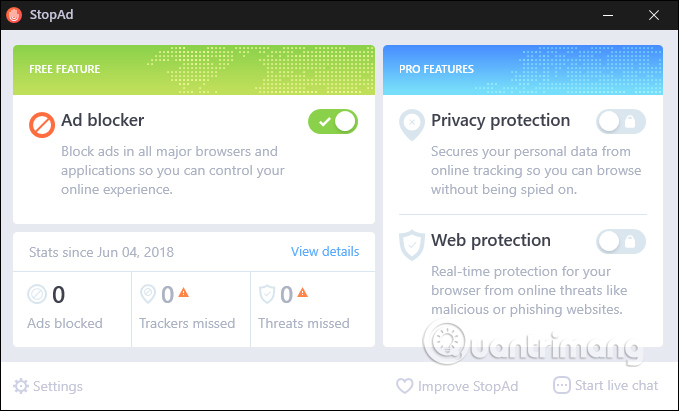Start live chat session
Screen dimensions: 679x411
point(606,386)
